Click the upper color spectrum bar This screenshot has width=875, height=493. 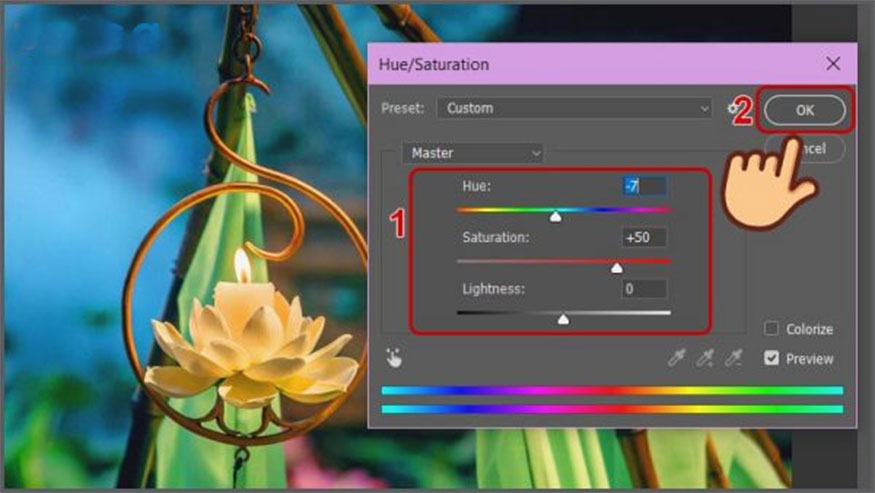point(612,390)
